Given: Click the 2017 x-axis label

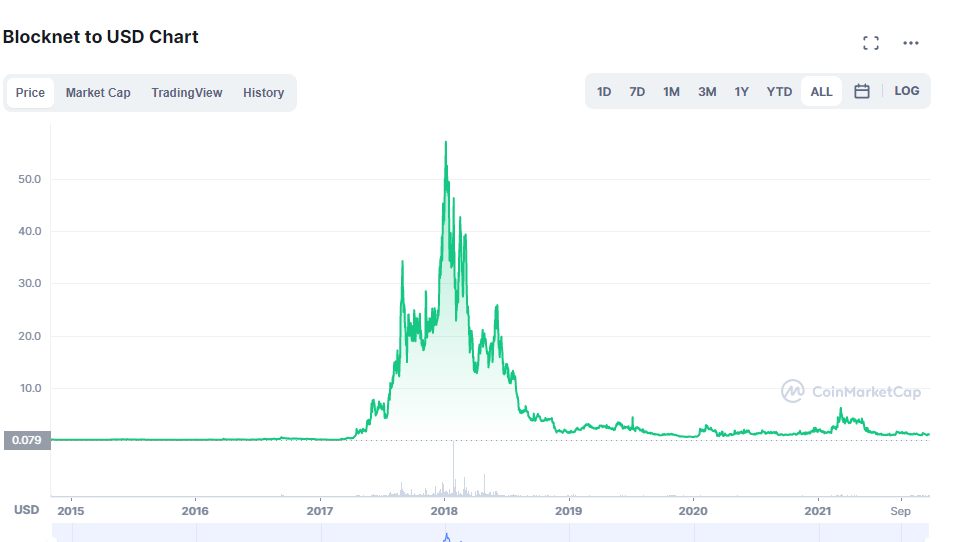Looking at the screenshot, I should 320,511.
